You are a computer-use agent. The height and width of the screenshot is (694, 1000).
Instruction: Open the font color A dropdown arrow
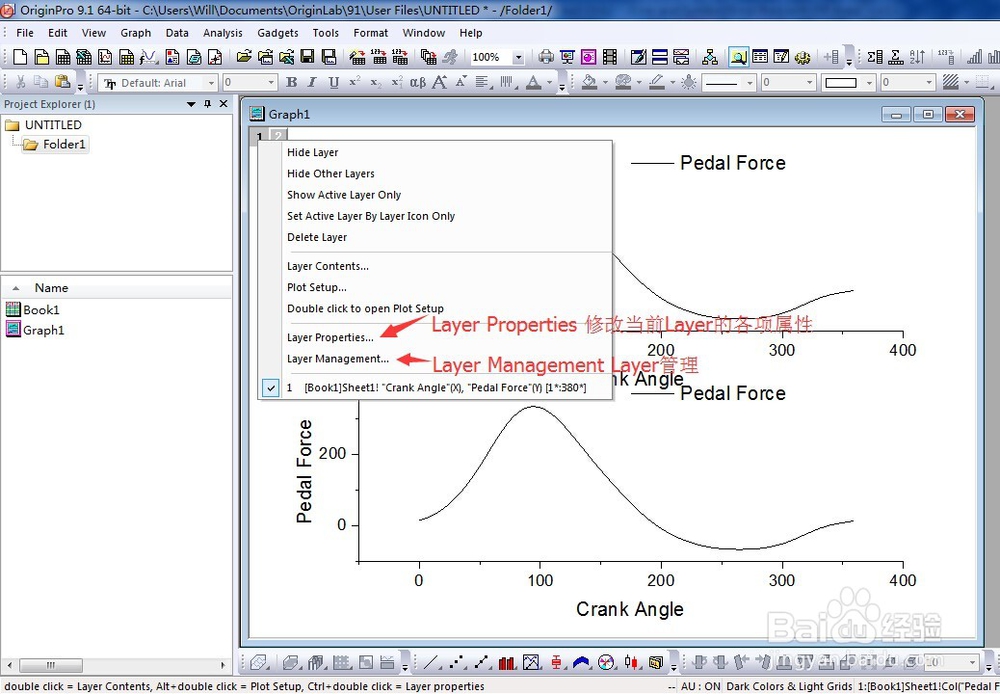click(x=549, y=82)
